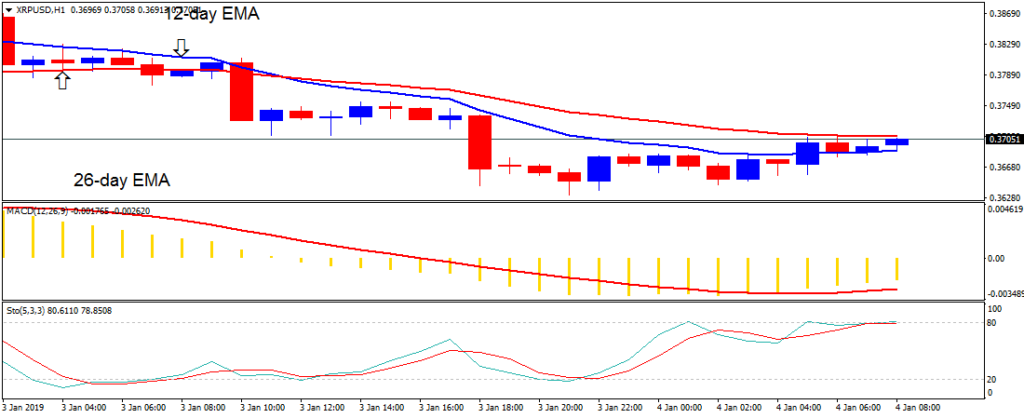Select the 4 Jan 08:00 time axis label
This screenshot has width=1024, height=418.
pos(913,408)
